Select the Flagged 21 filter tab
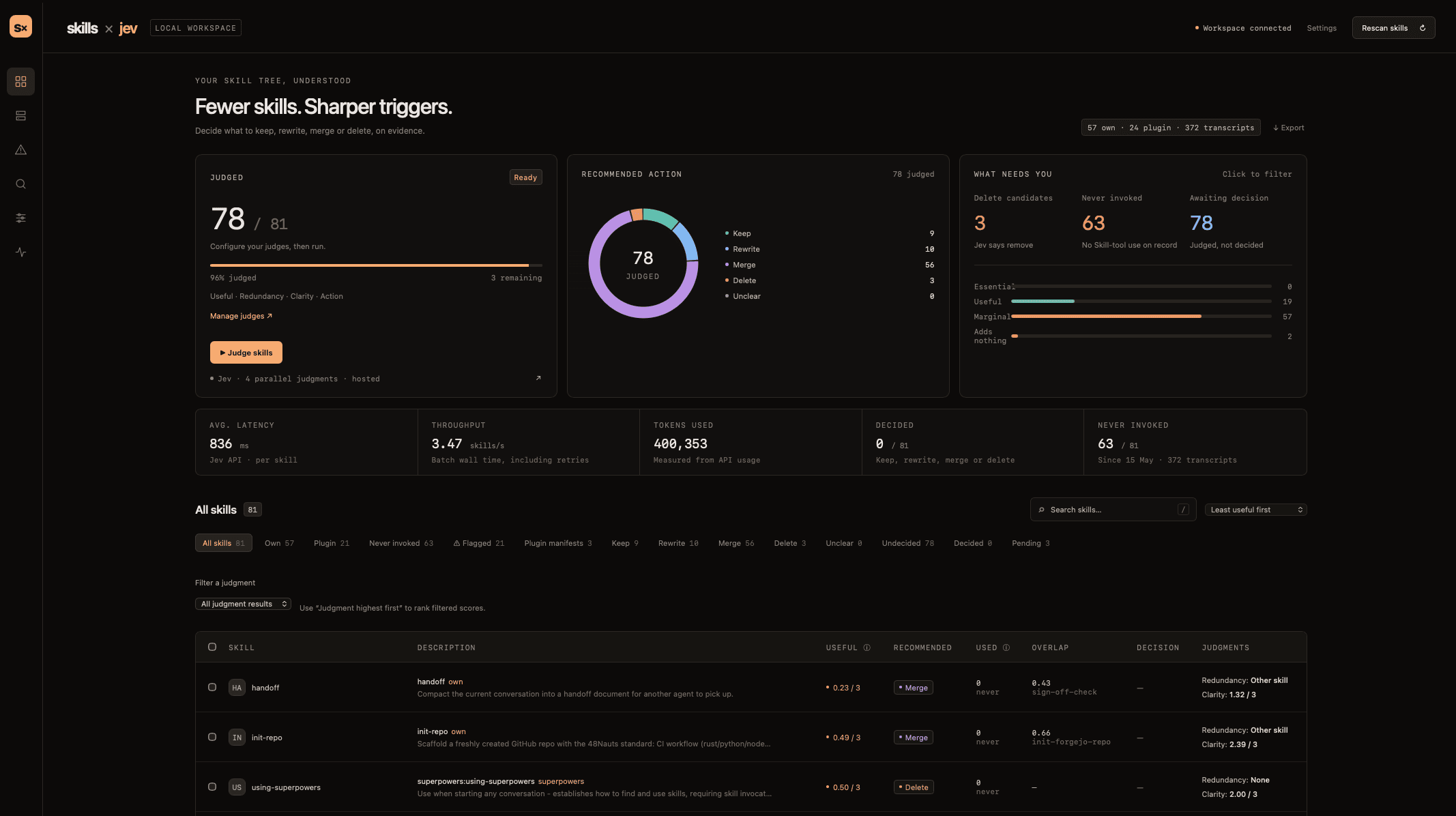 coord(479,543)
